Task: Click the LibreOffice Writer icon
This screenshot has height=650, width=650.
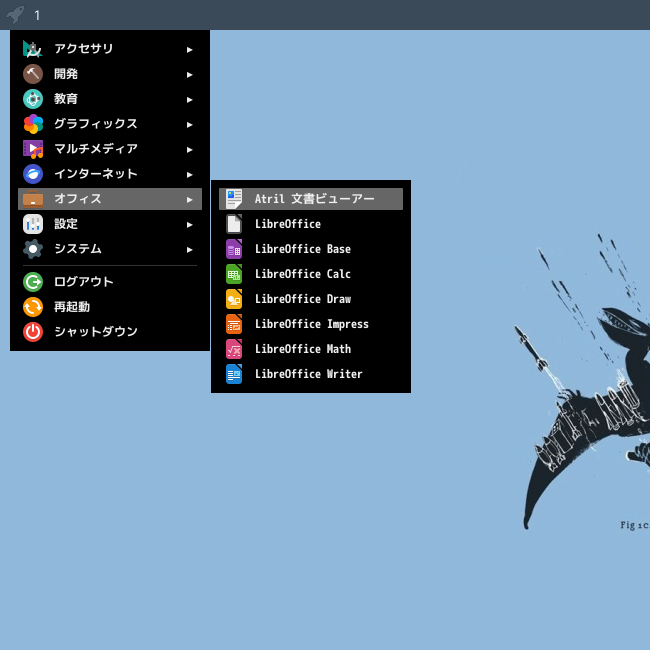Action: tap(234, 374)
